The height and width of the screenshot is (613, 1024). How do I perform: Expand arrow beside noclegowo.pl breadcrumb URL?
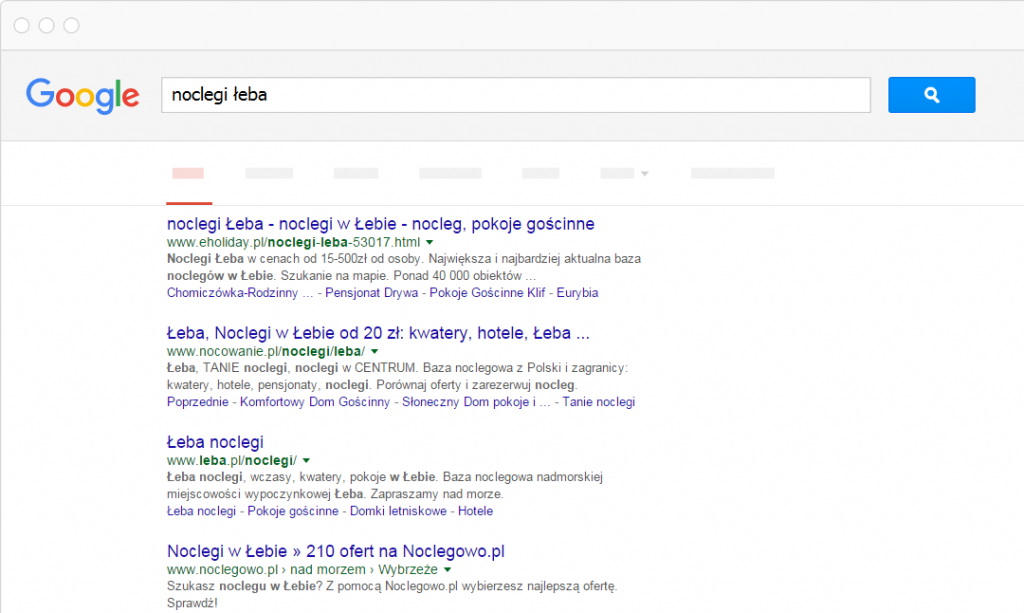[447, 569]
